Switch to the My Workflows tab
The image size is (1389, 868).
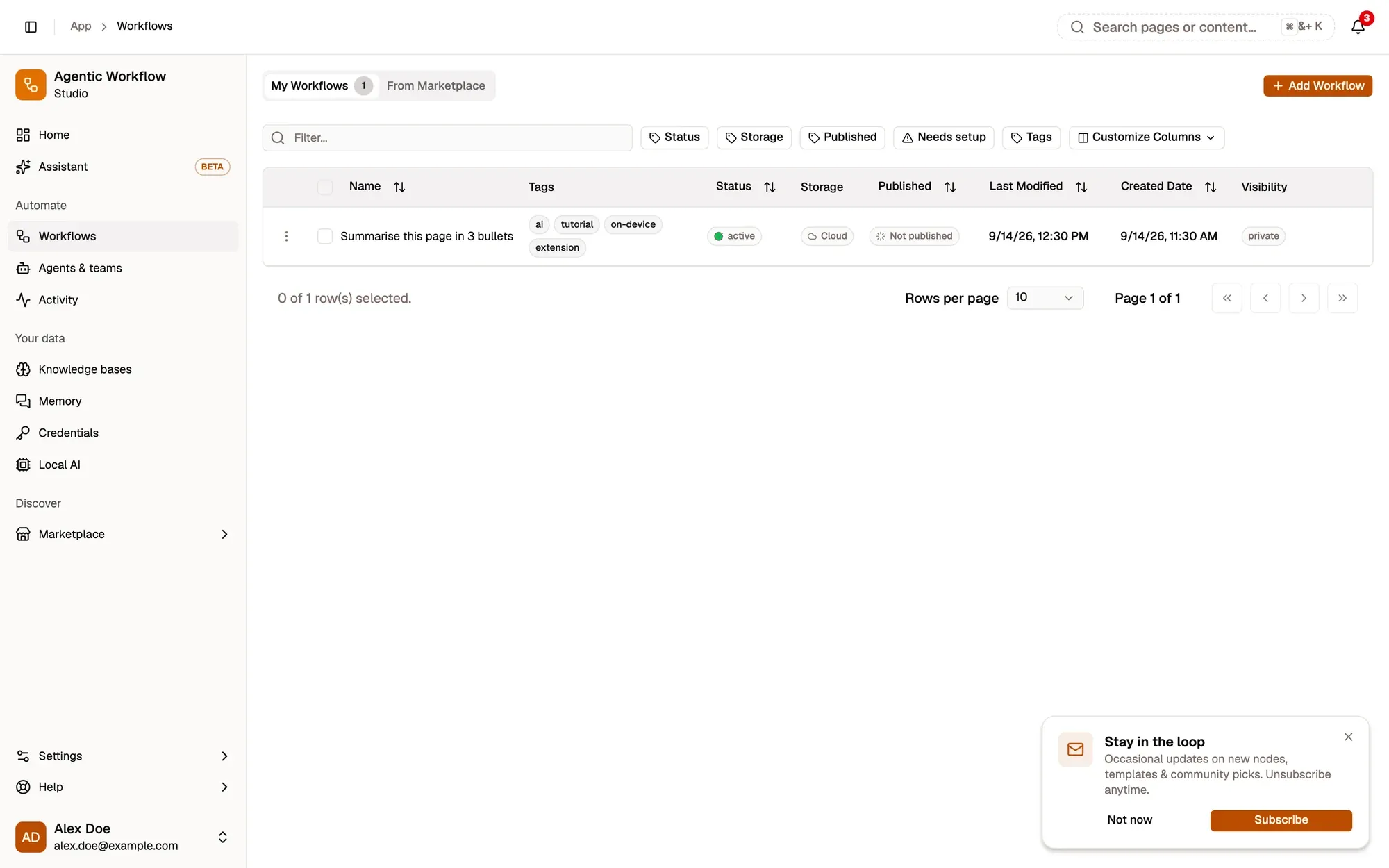(322, 85)
